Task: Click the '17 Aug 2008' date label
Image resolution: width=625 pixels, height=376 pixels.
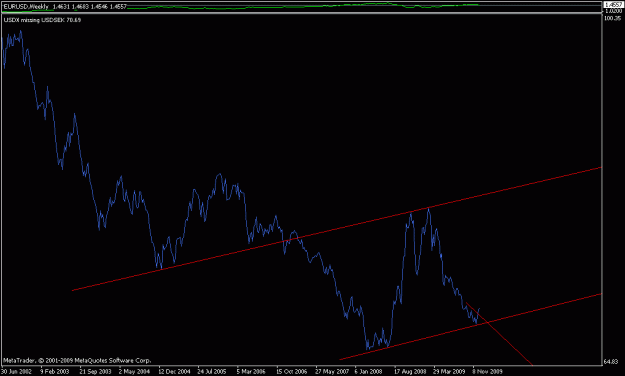Action: tap(410, 372)
